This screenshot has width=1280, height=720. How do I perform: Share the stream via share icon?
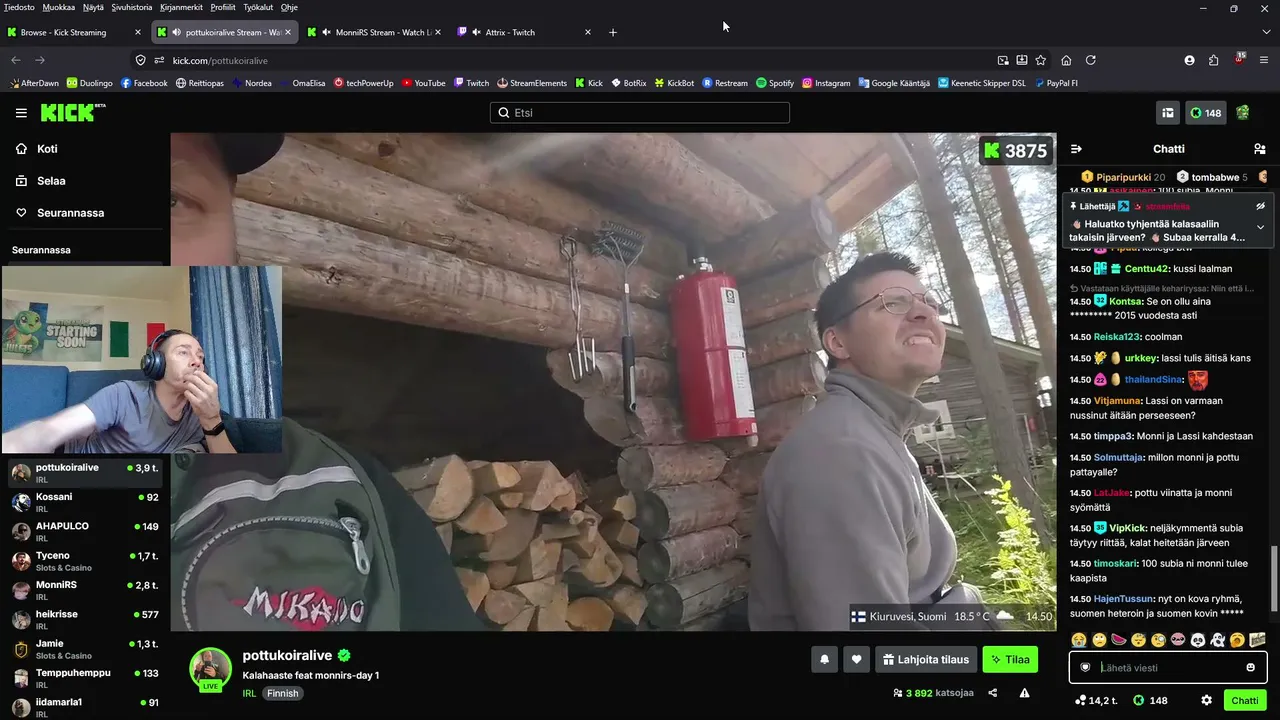(x=993, y=693)
